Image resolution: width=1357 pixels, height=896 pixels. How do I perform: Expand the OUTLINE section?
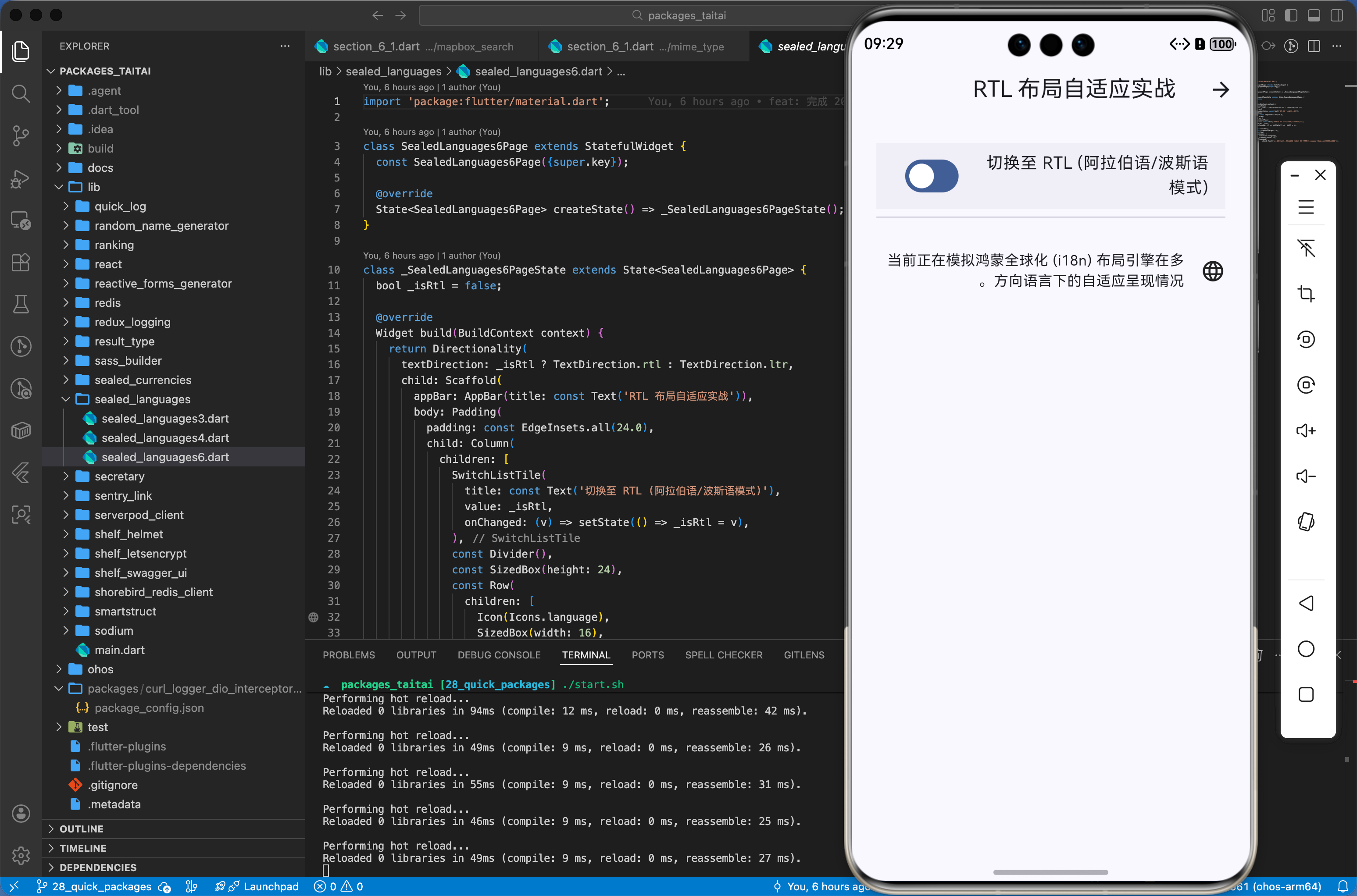[81, 828]
